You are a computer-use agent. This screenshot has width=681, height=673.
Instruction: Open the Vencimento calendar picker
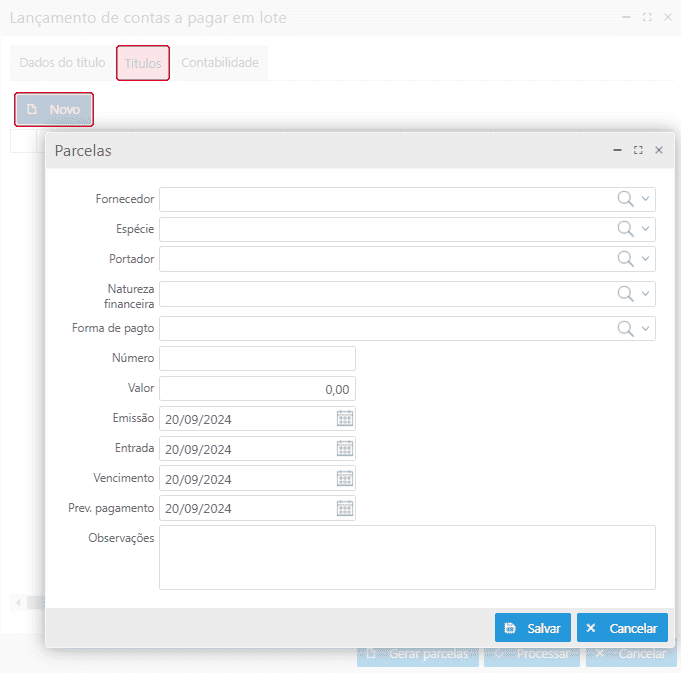345,478
